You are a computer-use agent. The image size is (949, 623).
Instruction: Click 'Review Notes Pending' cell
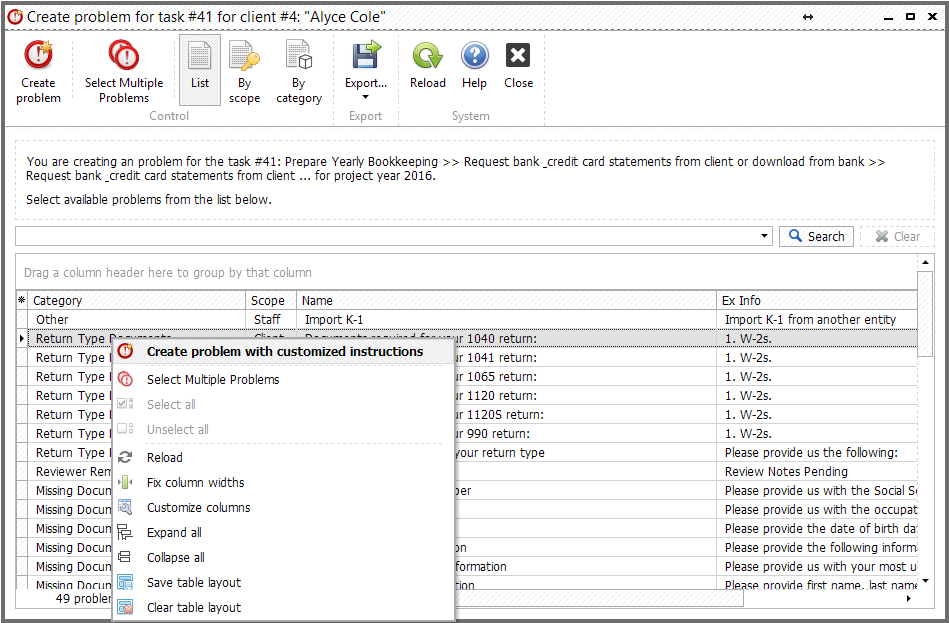[817, 472]
